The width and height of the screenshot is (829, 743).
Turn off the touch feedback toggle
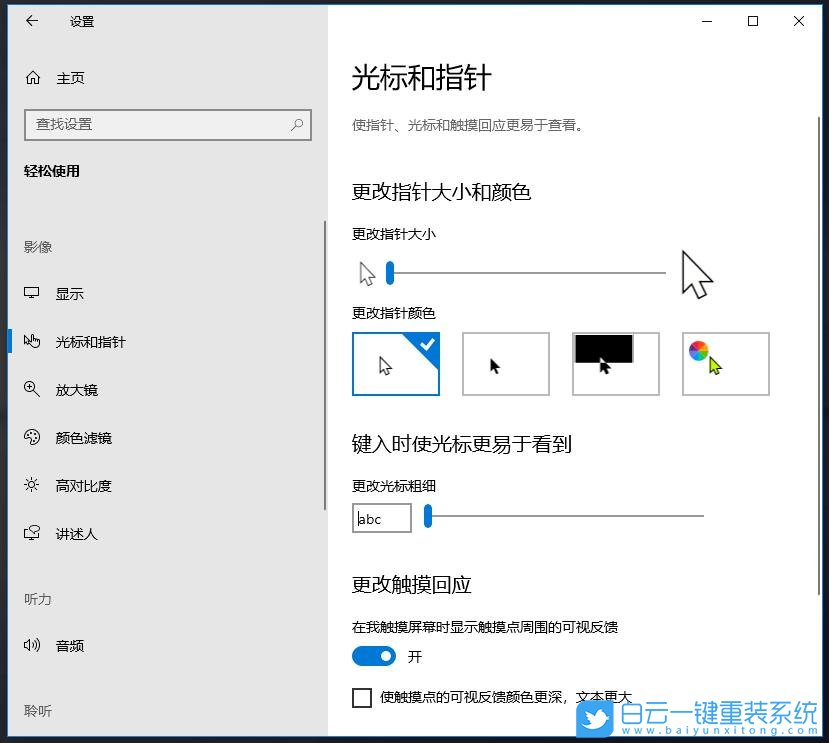tap(374, 656)
